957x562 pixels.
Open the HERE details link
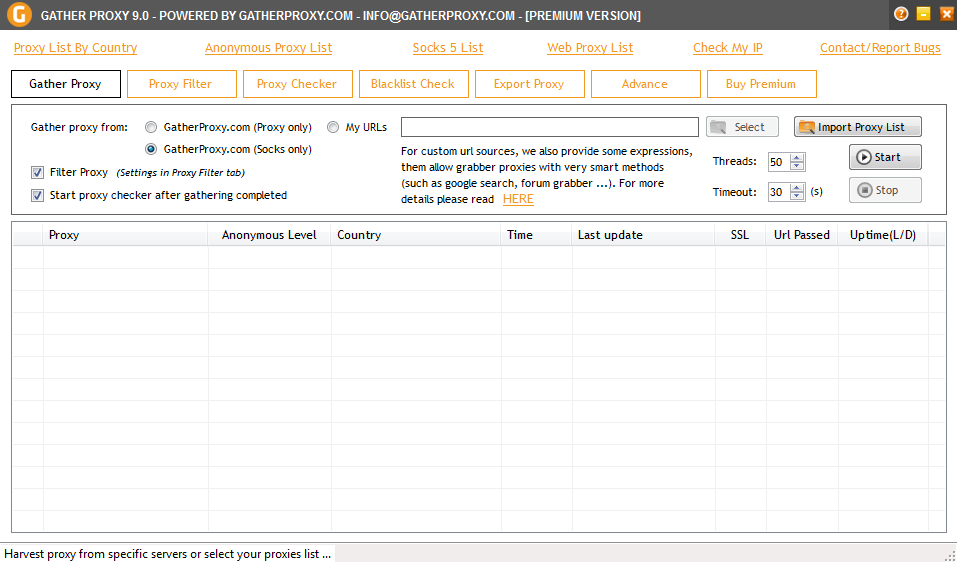(x=518, y=199)
